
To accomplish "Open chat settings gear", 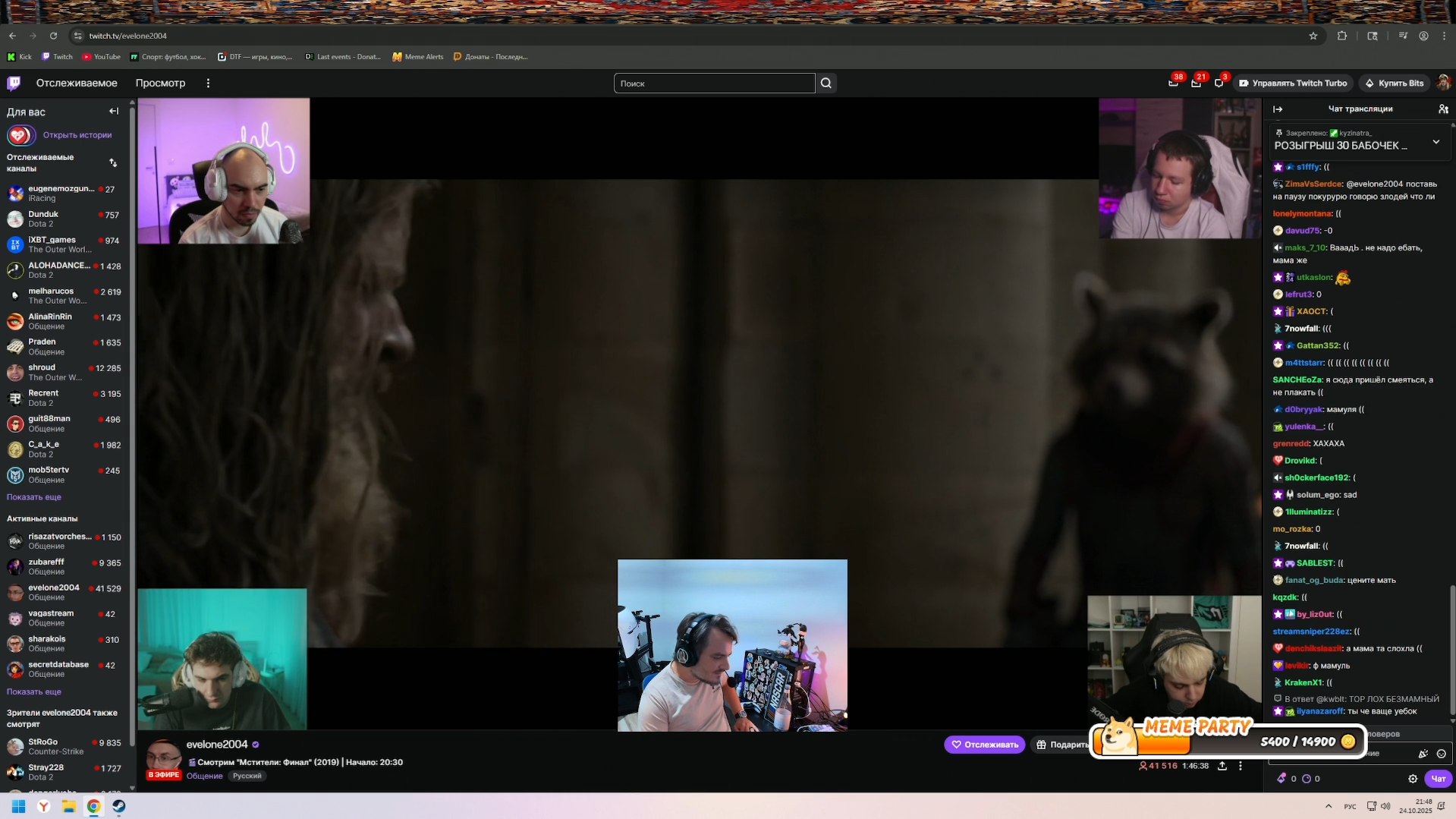I will click(1413, 779).
